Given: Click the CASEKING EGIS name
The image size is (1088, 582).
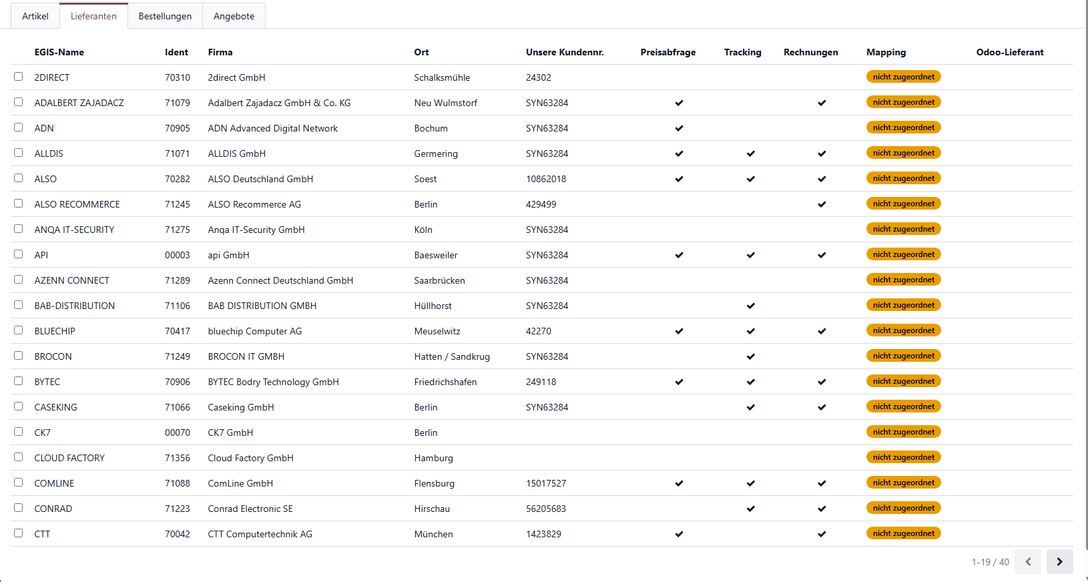Looking at the screenshot, I should [56, 407].
